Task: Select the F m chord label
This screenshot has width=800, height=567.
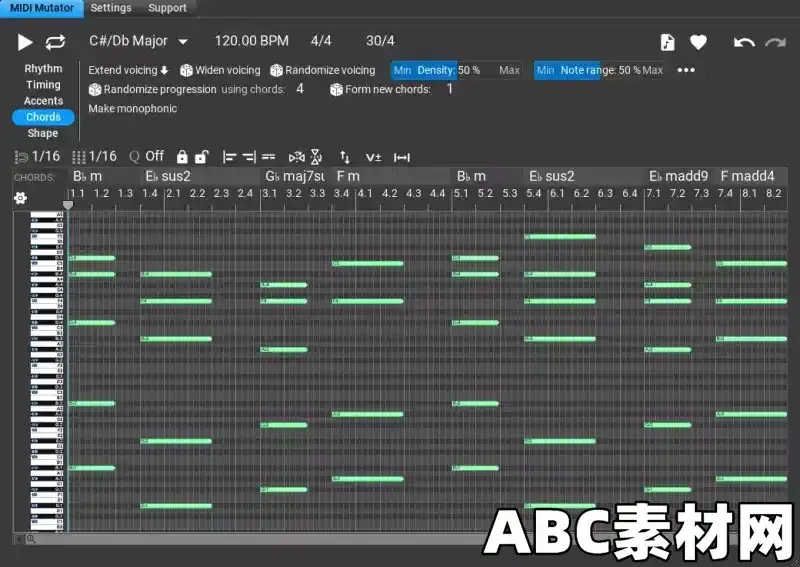Action: (x=348, y=176)
